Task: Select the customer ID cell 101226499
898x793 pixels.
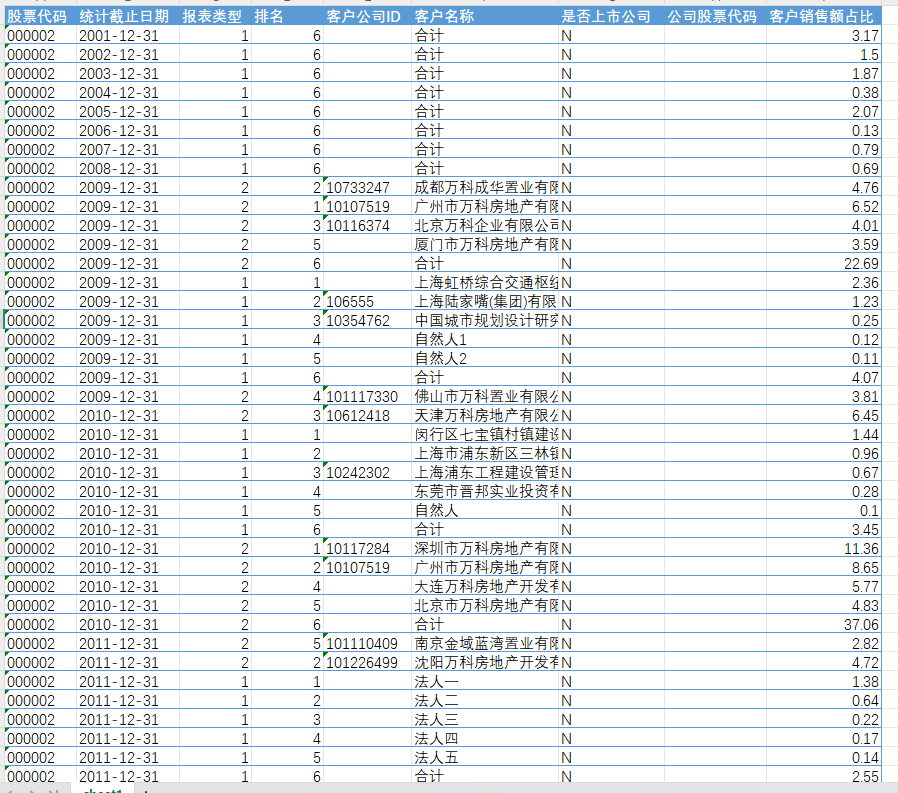Action: pos(367,662)
